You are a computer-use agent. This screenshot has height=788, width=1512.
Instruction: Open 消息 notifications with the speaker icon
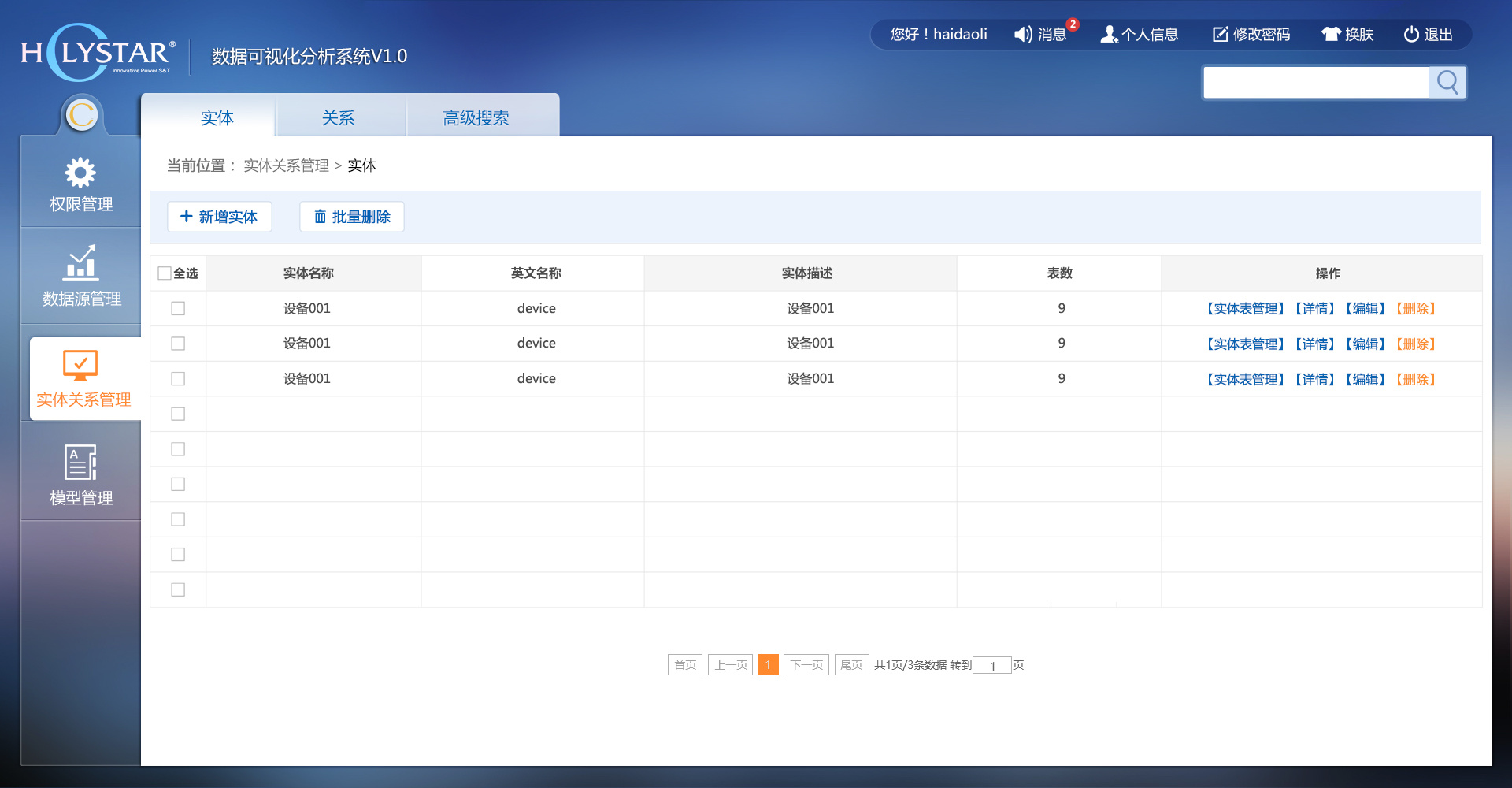point(1022,34)
